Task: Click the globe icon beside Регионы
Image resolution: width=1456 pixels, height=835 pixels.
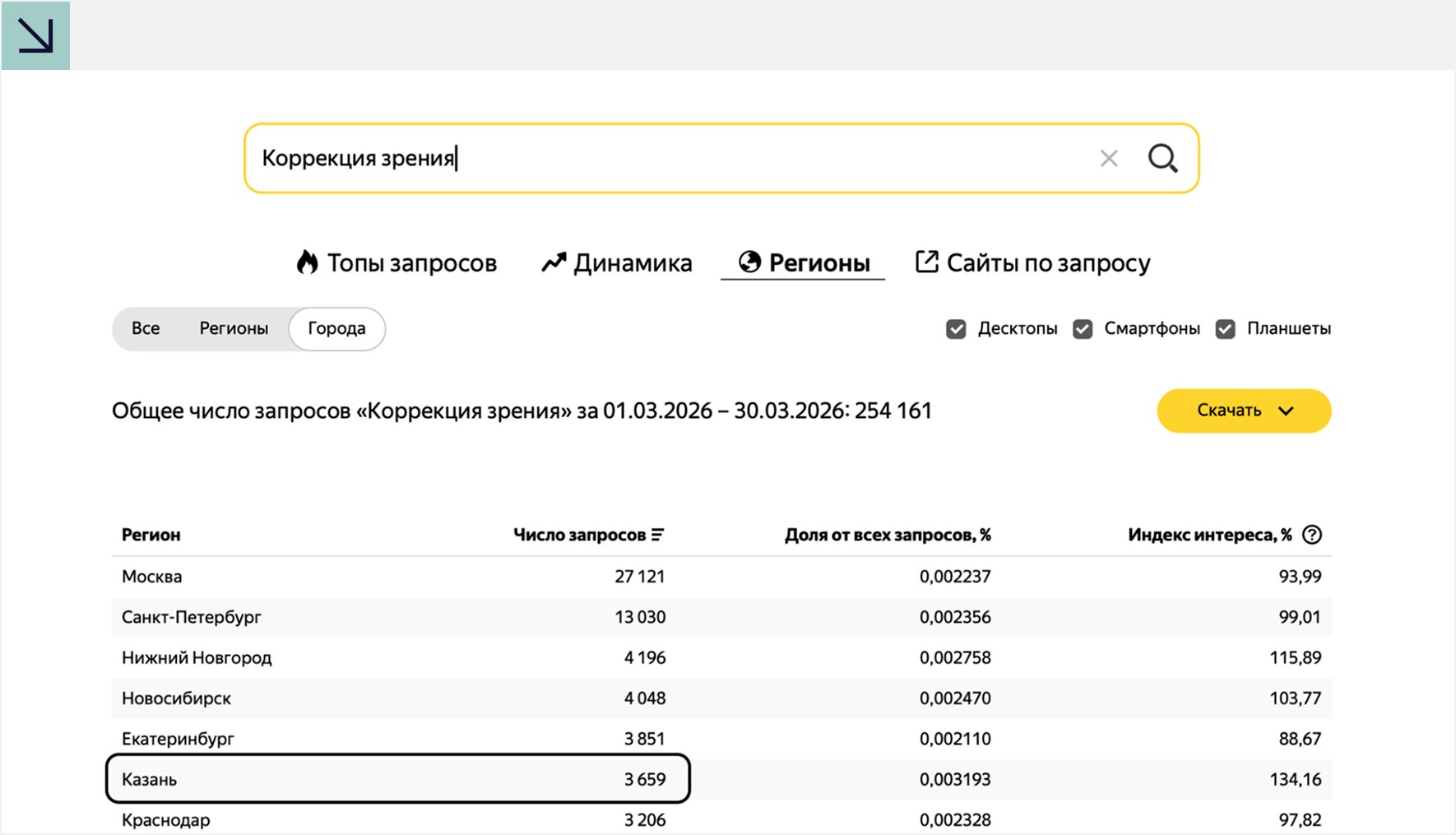Action: coord(749,262)
